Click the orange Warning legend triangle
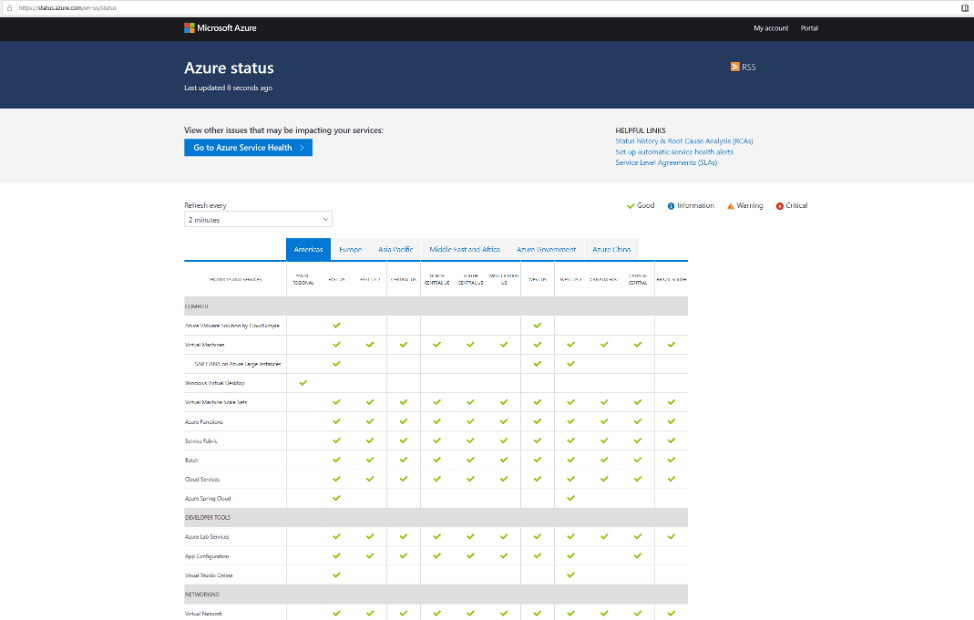 pos(730,206)
